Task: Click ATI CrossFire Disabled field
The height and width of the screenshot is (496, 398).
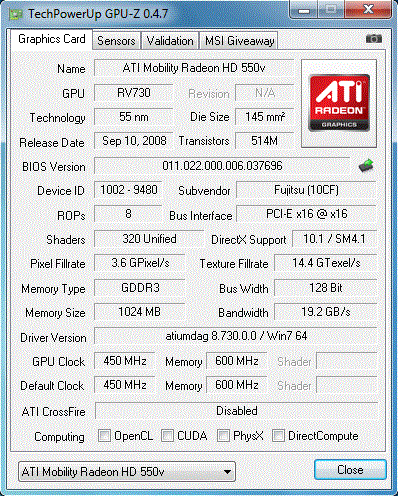Action: pyautogui.click(x=236, y=411)
